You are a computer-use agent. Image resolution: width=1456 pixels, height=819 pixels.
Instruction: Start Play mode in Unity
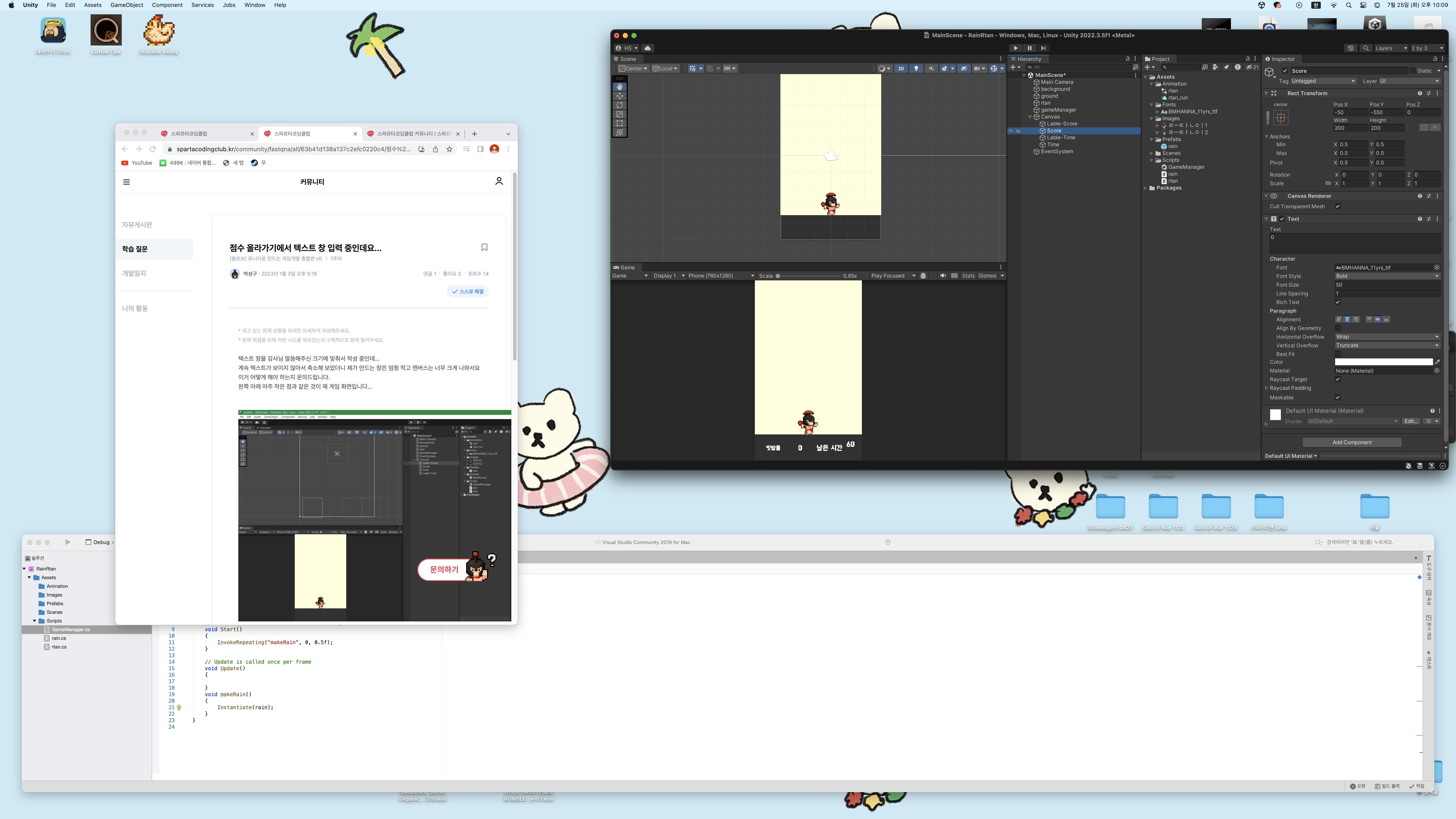coord(1016,48)
